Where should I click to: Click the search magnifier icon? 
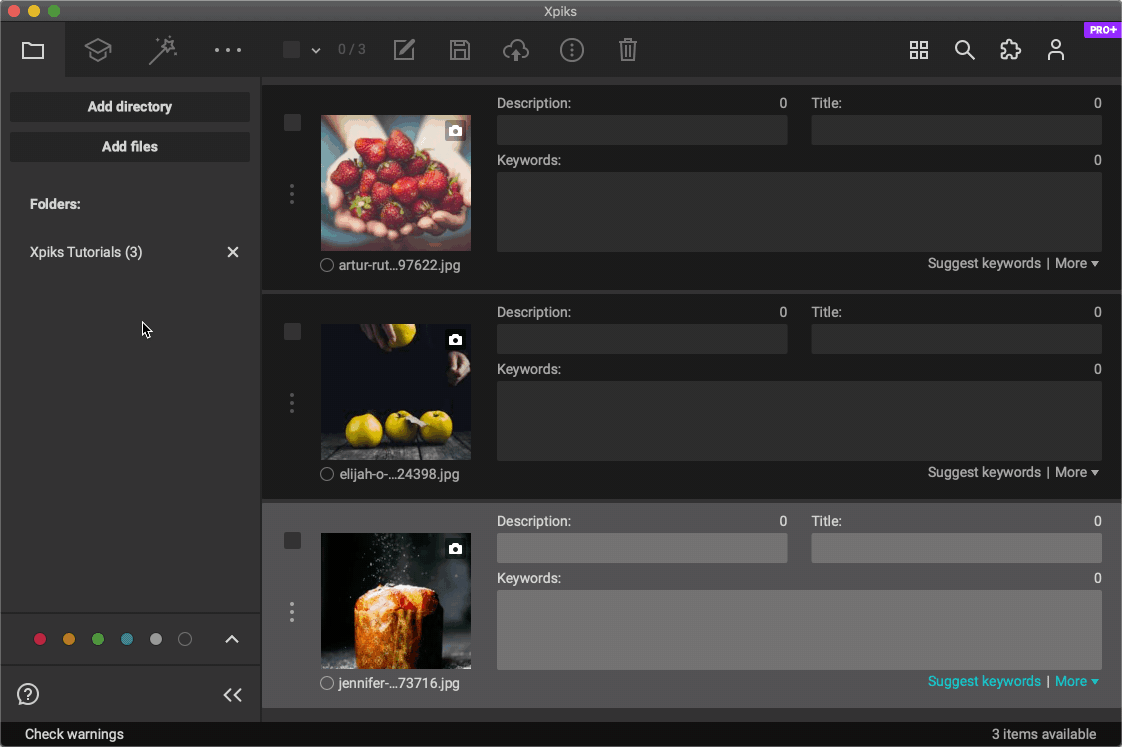[x=964, y=50]
